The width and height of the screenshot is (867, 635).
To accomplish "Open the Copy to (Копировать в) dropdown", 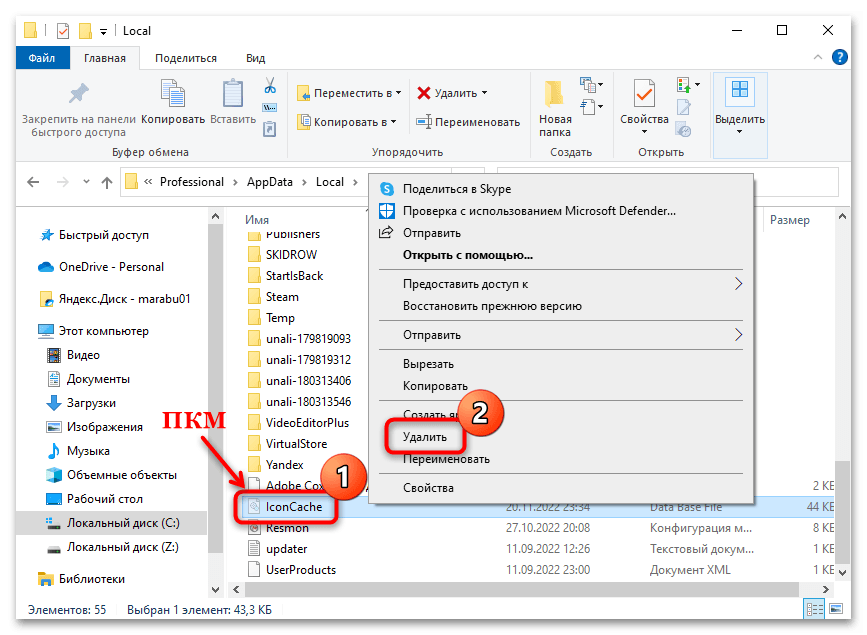I will point(348,122).
